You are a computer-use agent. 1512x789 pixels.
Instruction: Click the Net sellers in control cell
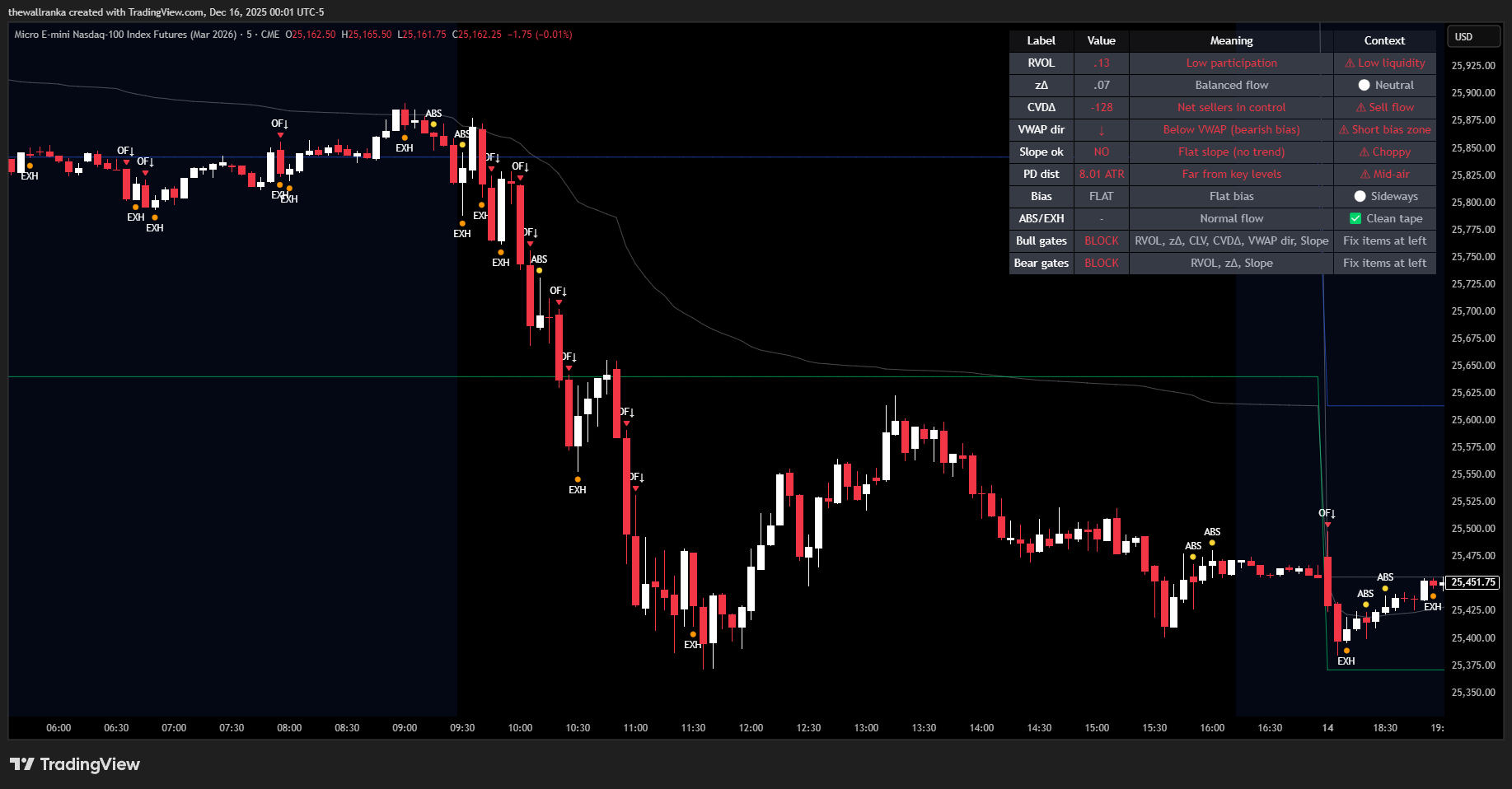[1232, 107]
